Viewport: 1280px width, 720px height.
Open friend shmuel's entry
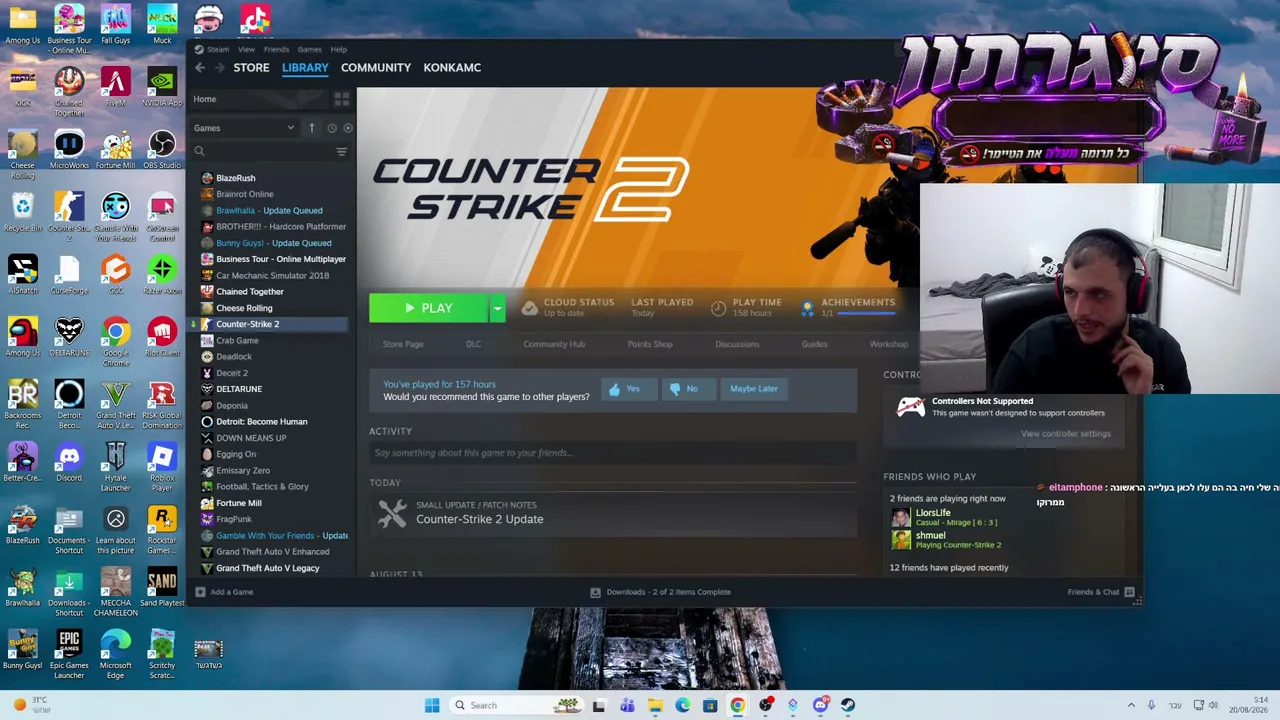coord(946,540)
